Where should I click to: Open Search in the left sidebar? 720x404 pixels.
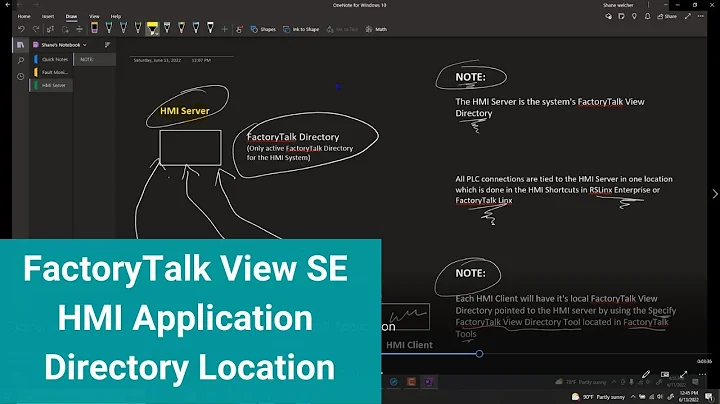pos(20,61)
